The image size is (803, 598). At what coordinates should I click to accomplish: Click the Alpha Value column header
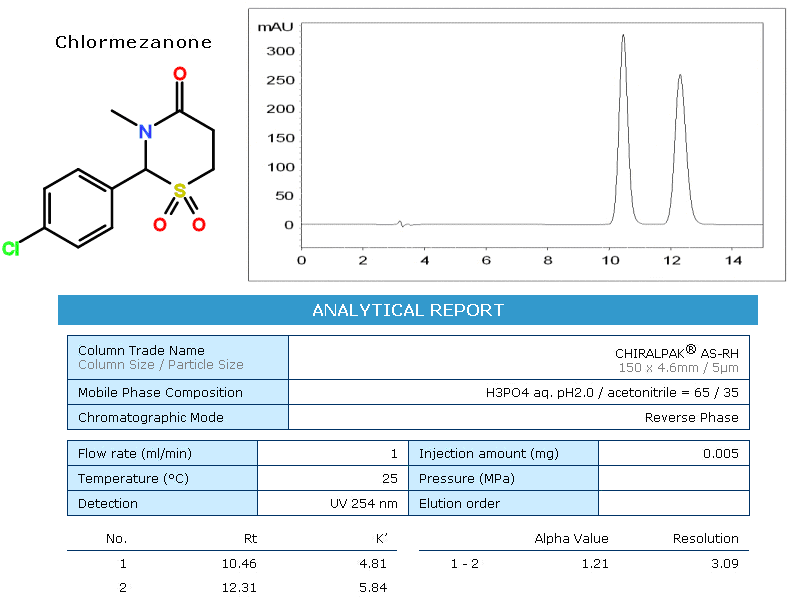click(571, 538)
